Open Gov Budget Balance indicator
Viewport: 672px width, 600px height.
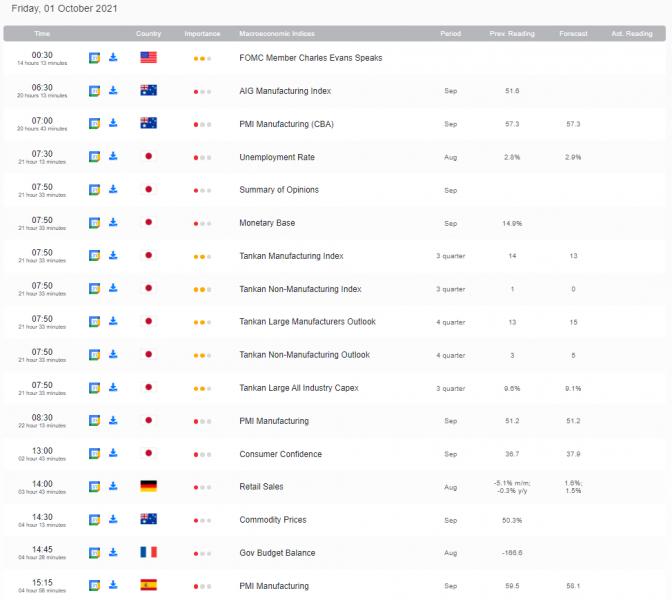pyautogui.click(x=277, y=553)
